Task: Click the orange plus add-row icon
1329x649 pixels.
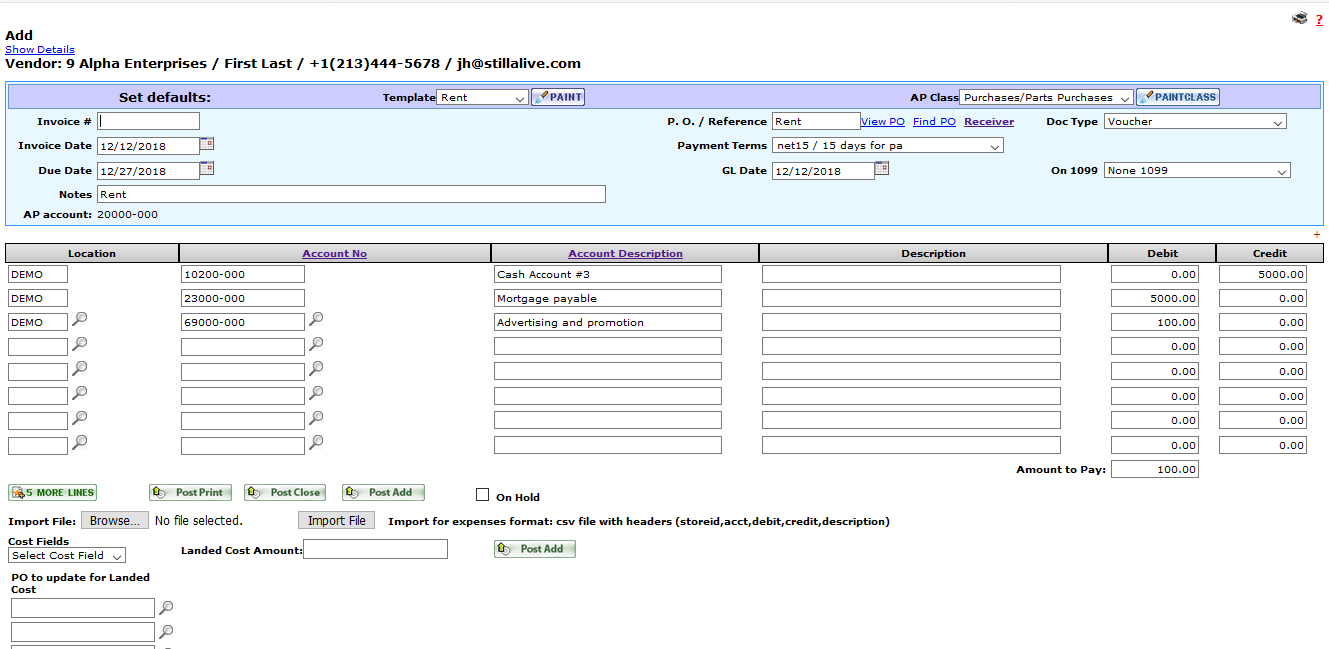Action: [1317, 235]
